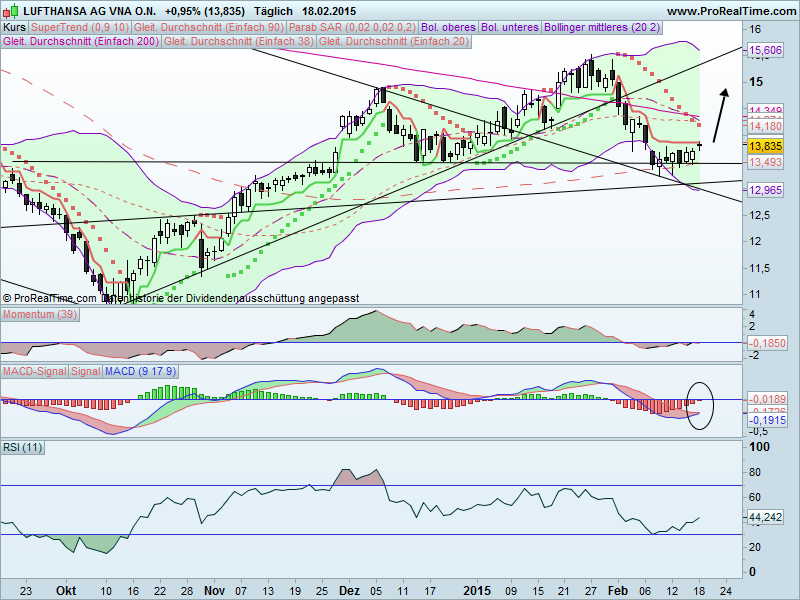Click the 05 date label on time axis
Image resolution: width=800 pixels, height=600 pixels.
[x=376, y=591]
